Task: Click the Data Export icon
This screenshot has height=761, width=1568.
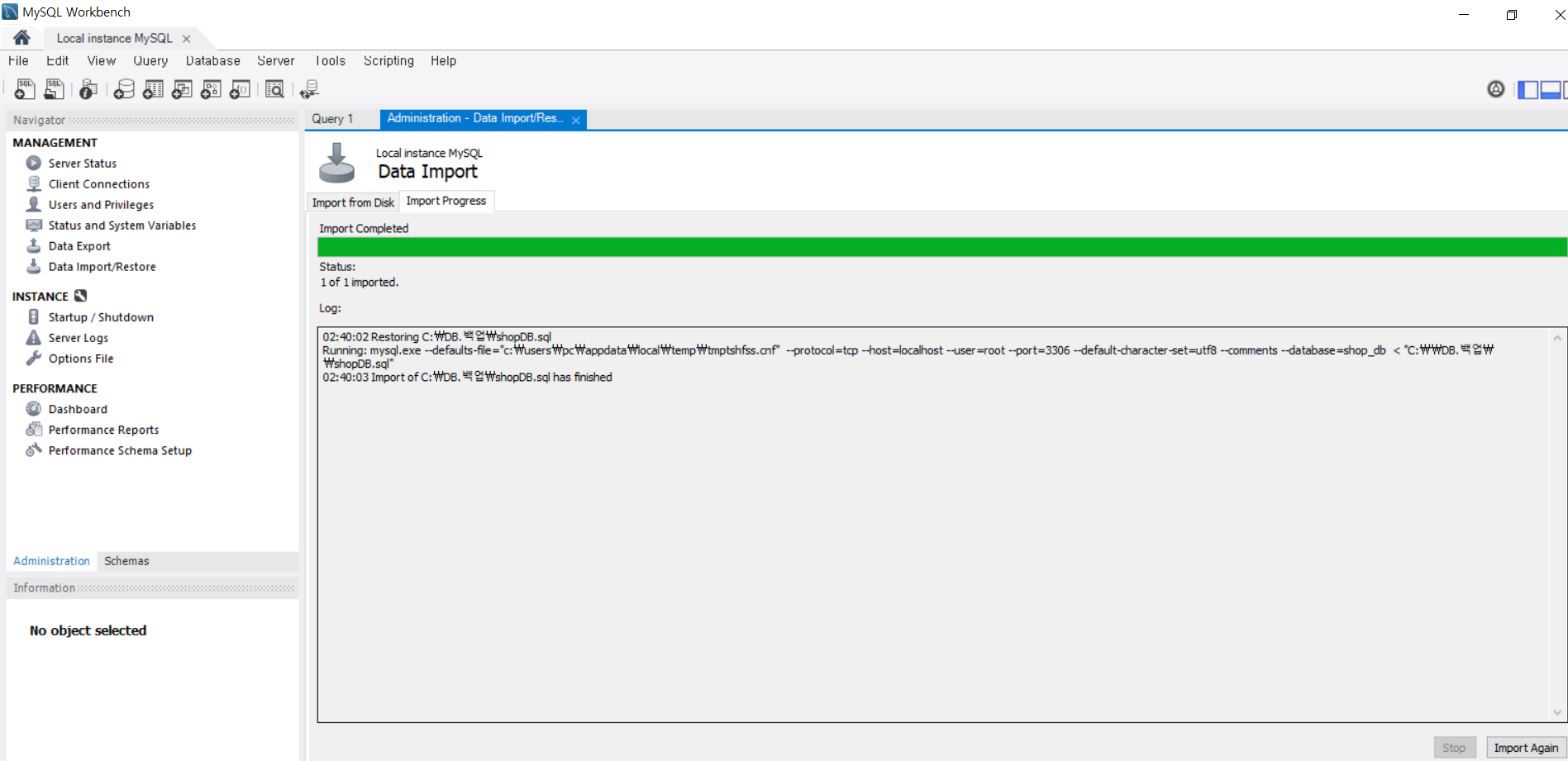Action: (x=34, y=245)
